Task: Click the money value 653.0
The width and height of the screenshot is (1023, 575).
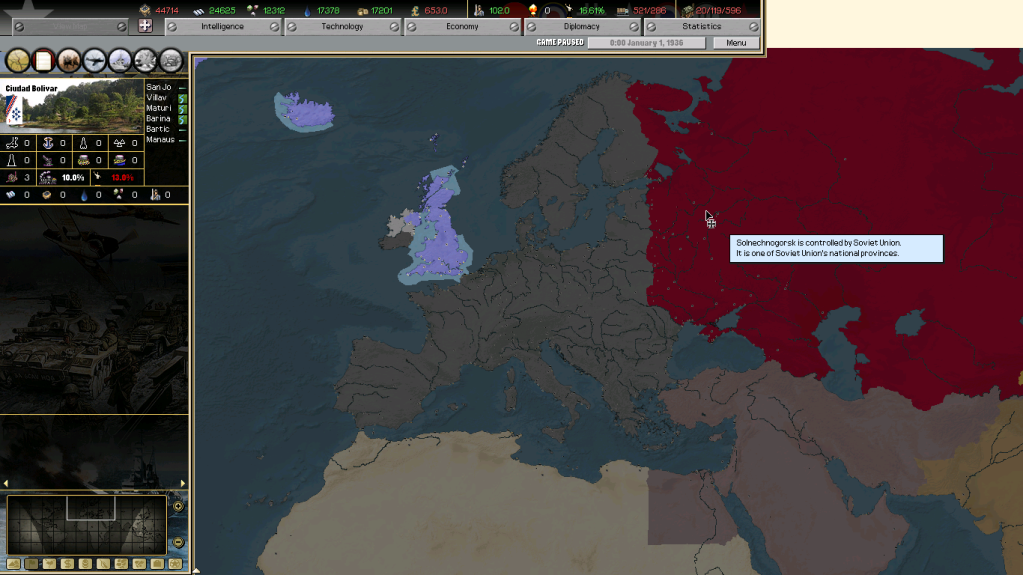Action: pos(436,10)
